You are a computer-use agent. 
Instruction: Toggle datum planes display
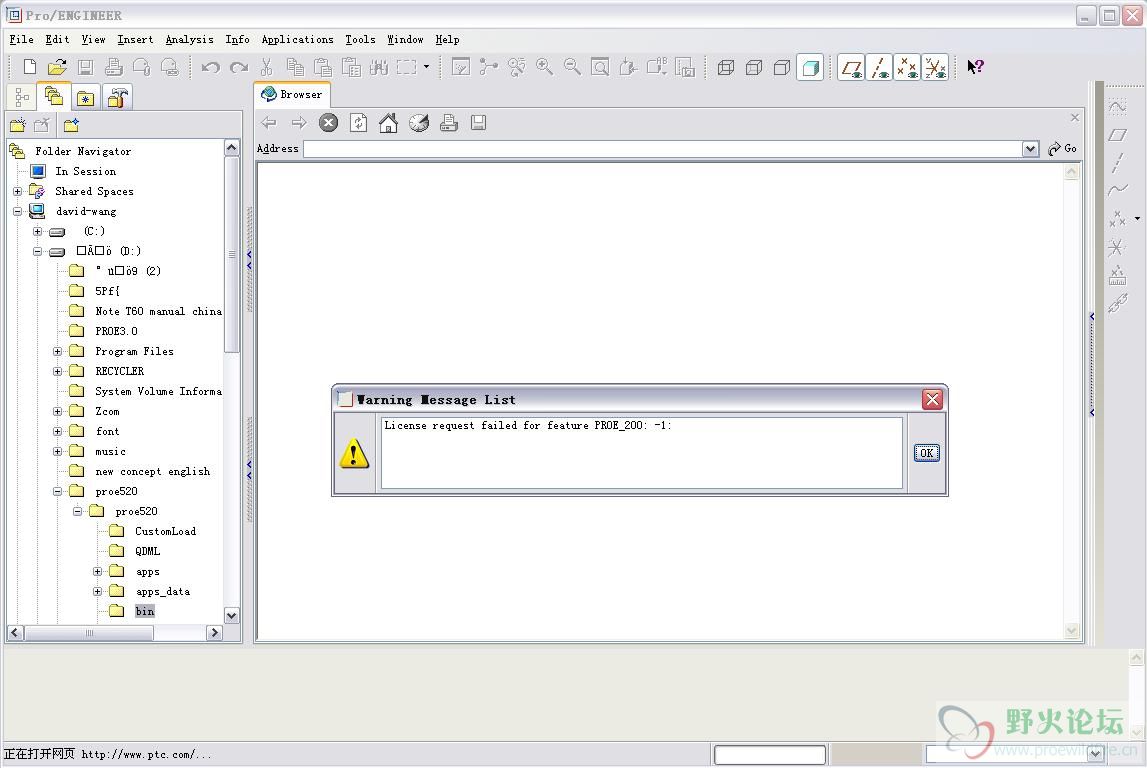pos(851,67)
